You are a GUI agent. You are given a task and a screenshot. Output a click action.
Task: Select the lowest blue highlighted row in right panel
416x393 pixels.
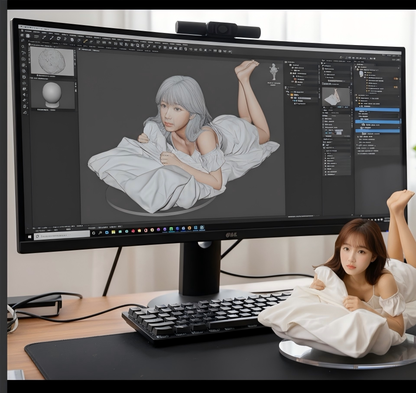point(377,131)
